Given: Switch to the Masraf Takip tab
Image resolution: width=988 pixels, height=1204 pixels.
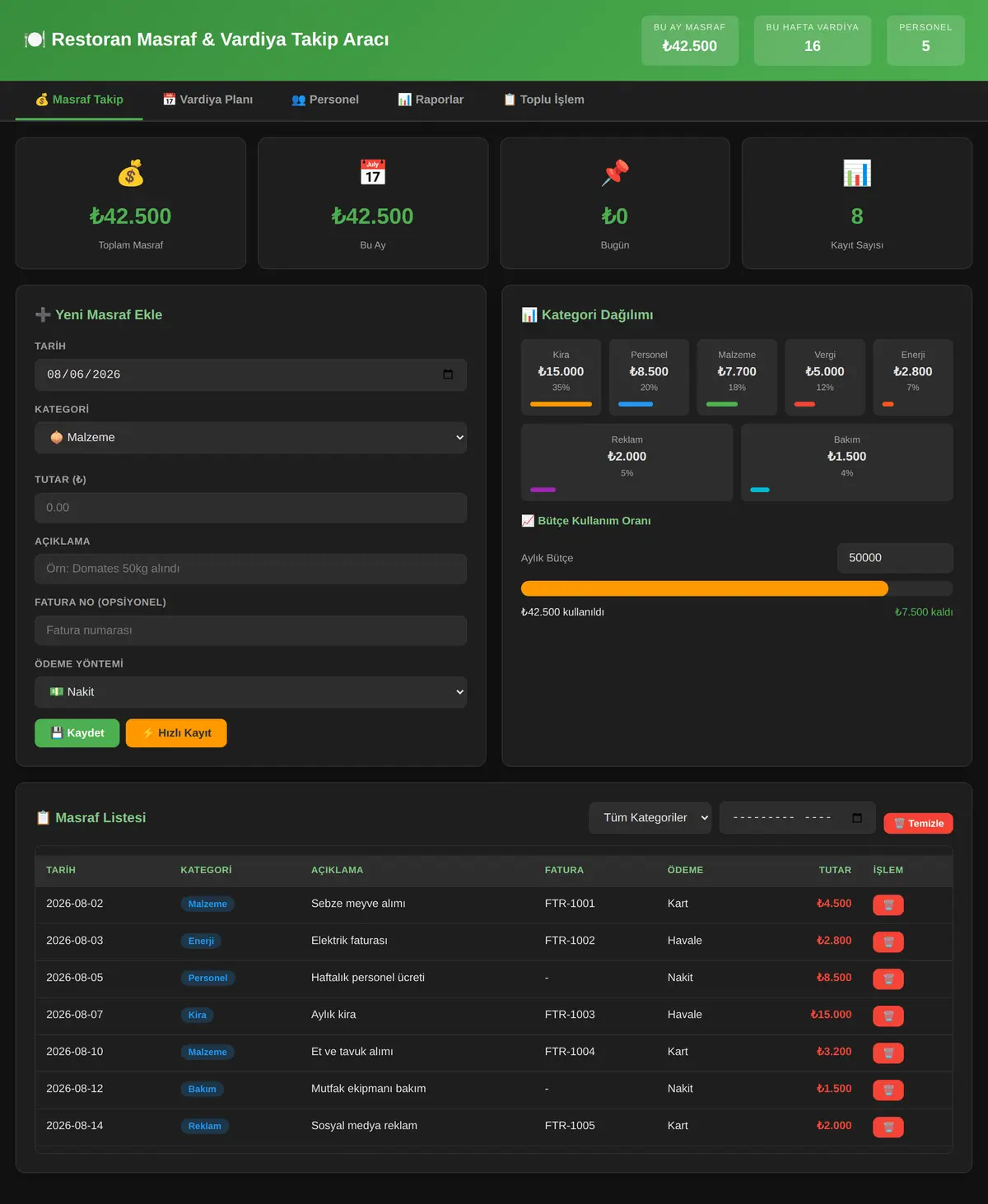Looking at the screenshot, I should pyautogui.click(x=79, y=100).
